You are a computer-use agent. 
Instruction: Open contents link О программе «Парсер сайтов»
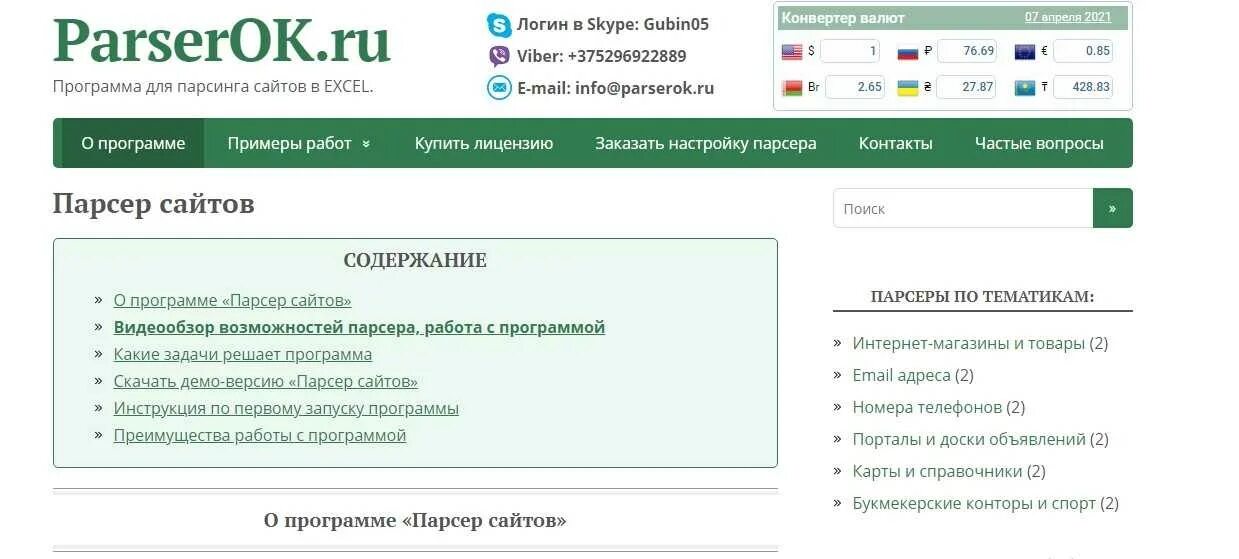232,300
